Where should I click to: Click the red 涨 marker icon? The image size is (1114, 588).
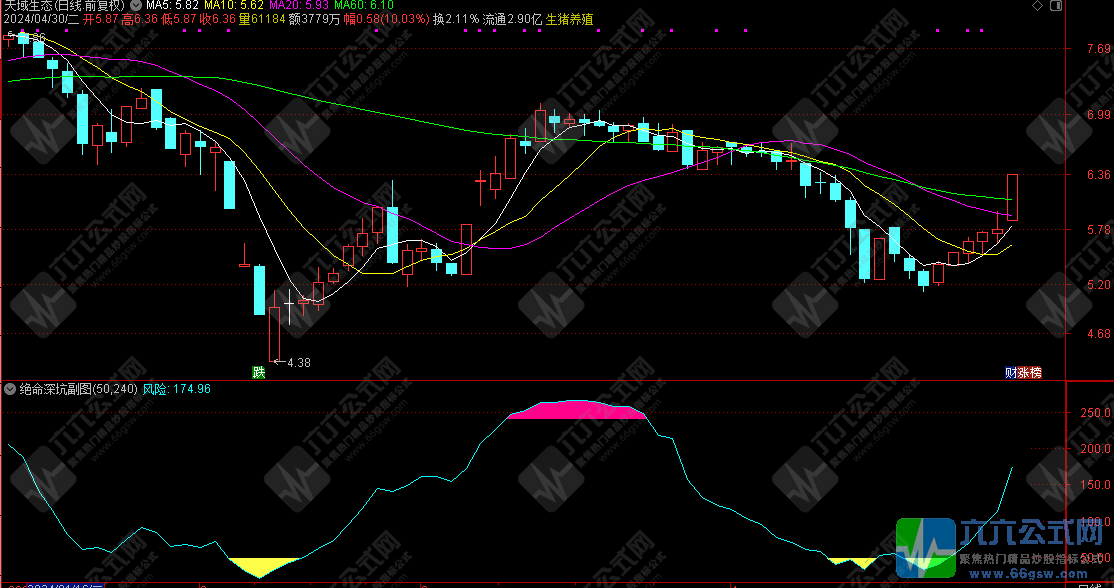point(1023,372)
